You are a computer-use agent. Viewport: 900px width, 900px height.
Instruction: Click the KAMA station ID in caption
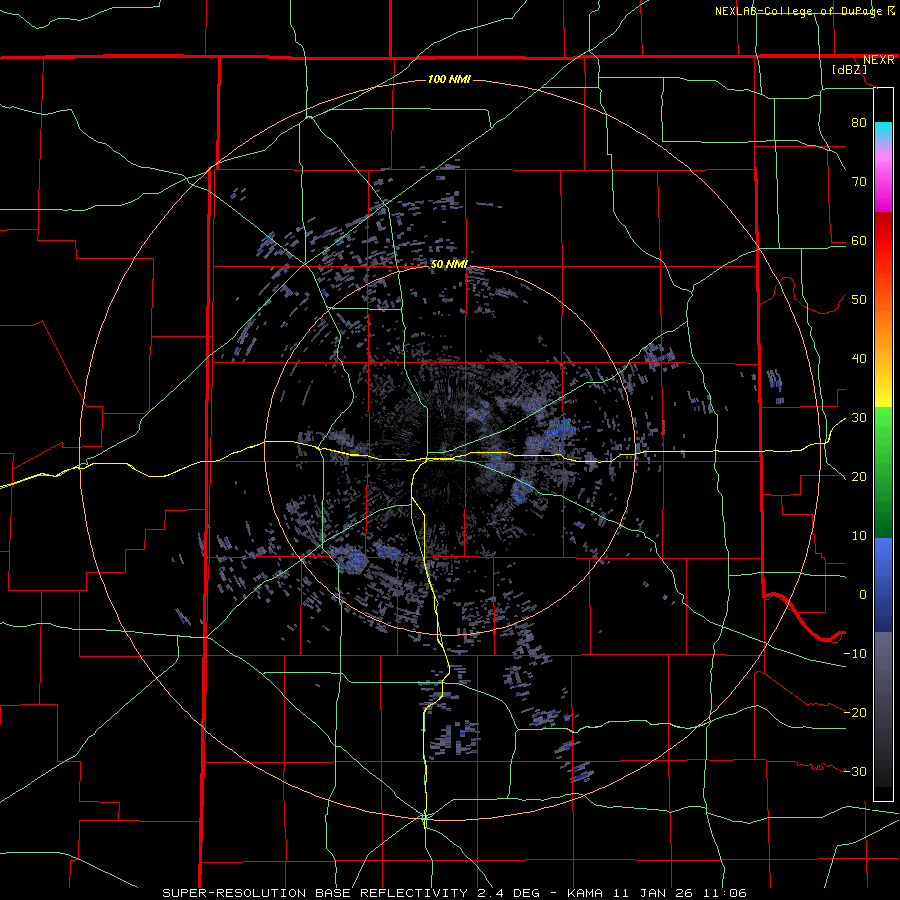(585, 893)
